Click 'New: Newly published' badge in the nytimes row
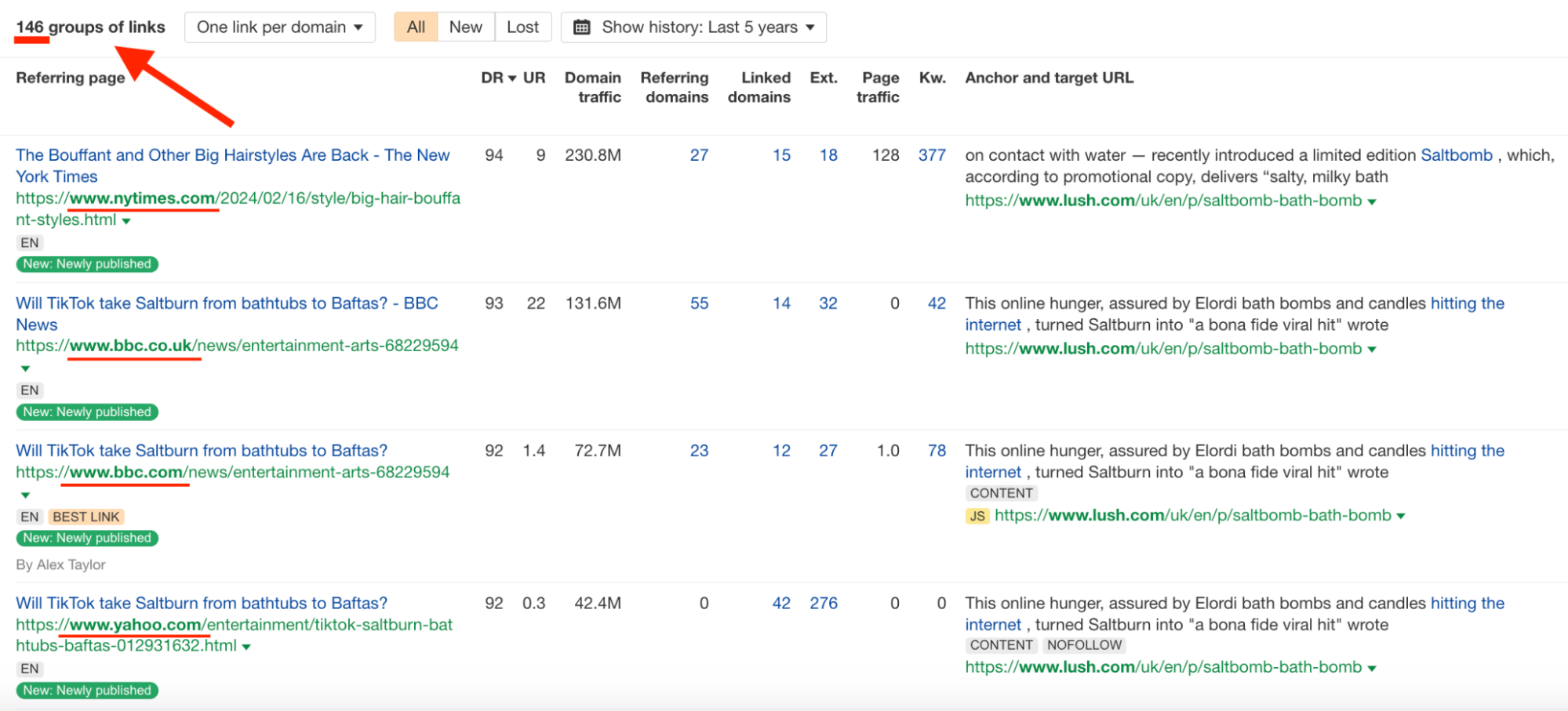The width and height of the screenshot is (1568, 711). pos(87,264)
